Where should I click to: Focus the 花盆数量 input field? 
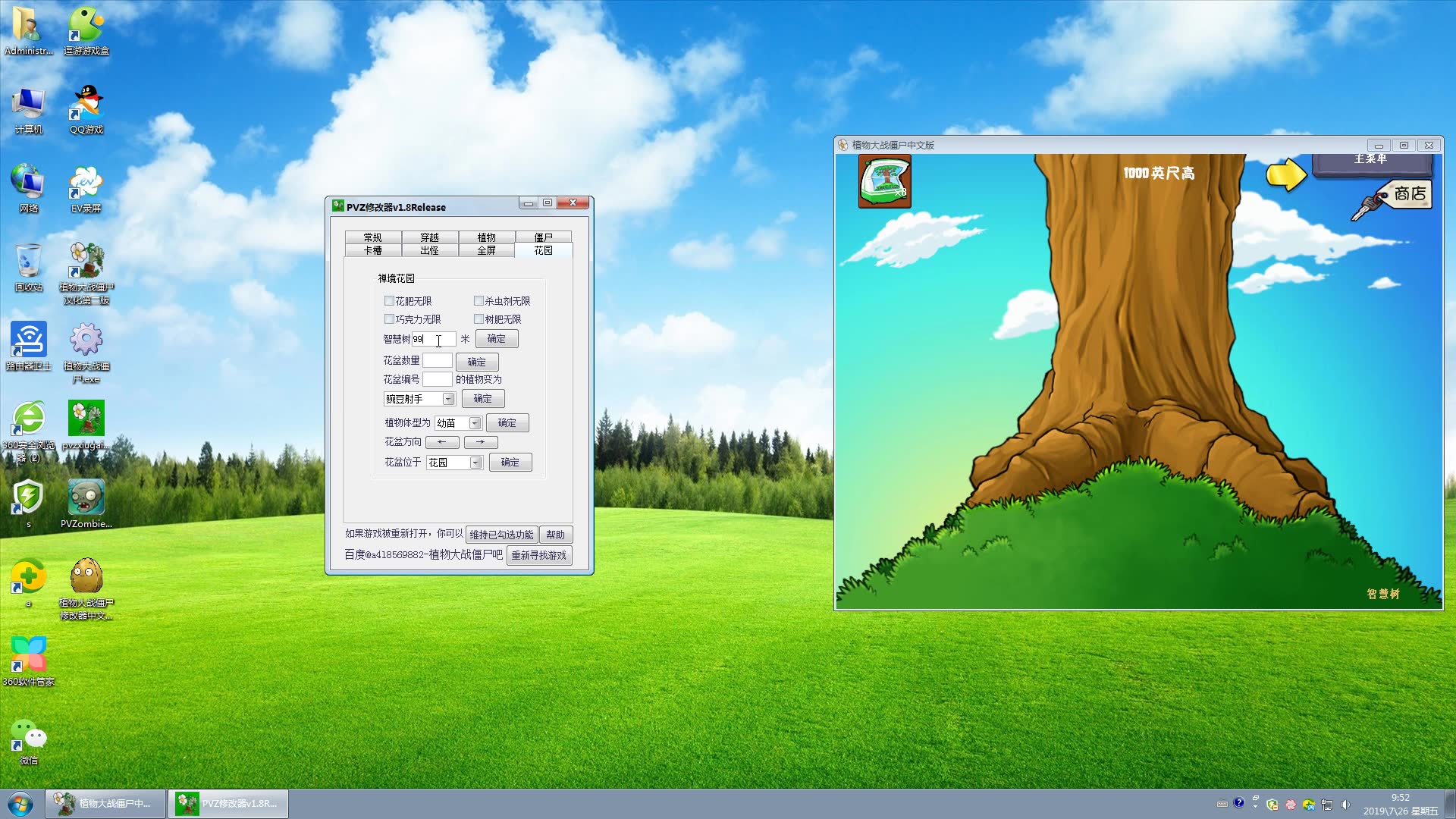[438, 361]
